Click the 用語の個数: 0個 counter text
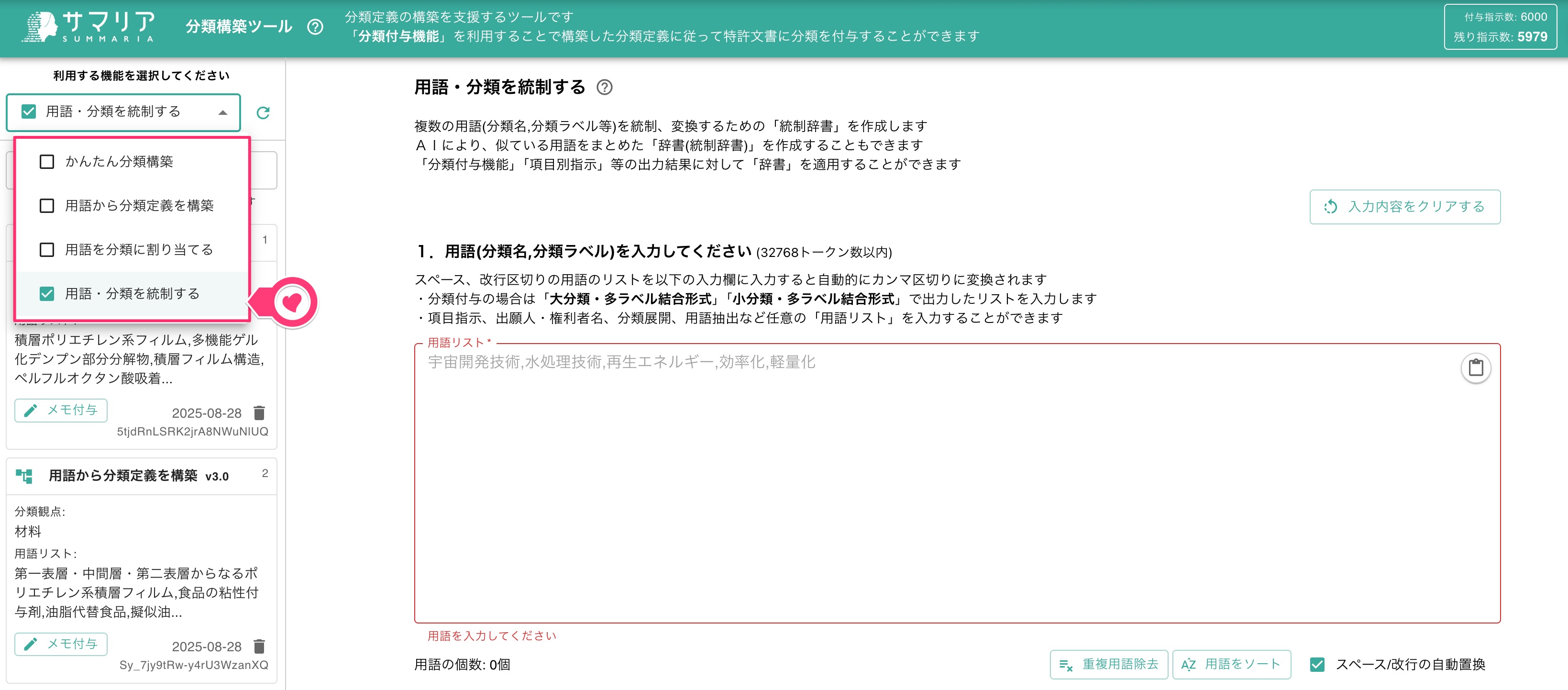Image resolution: width=1568 pixels, height=690 pixels. click(x=462, y=665)
